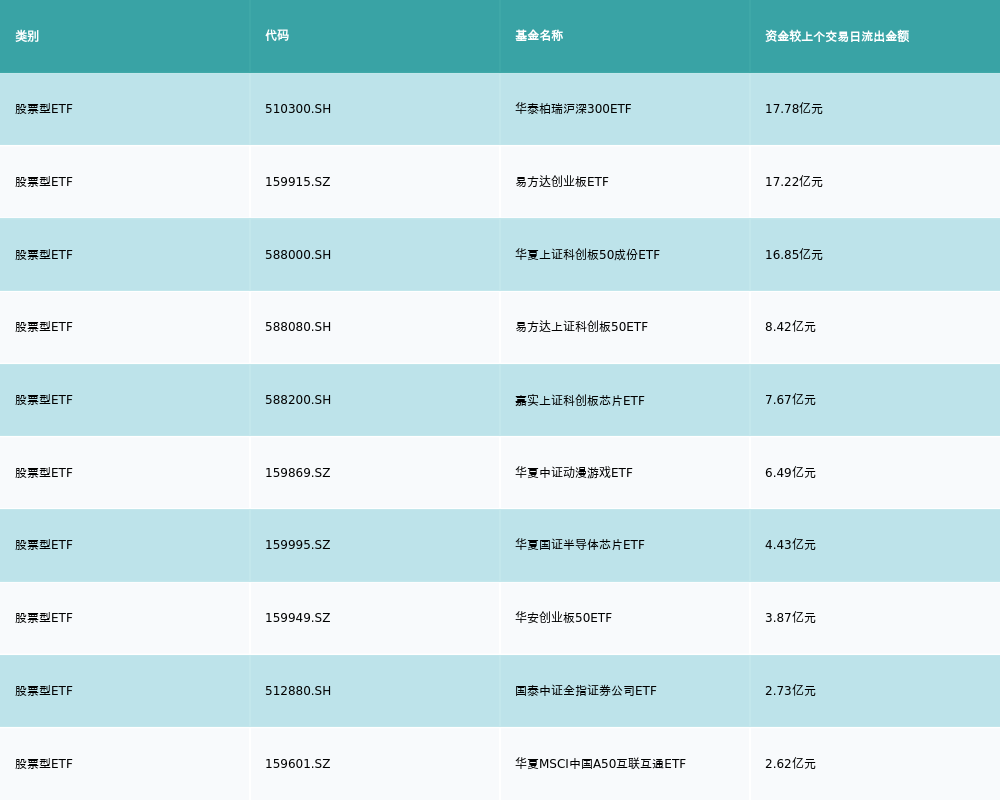Click outflow value 16.85亿元
1000x800 pixels.
point(794,255)
